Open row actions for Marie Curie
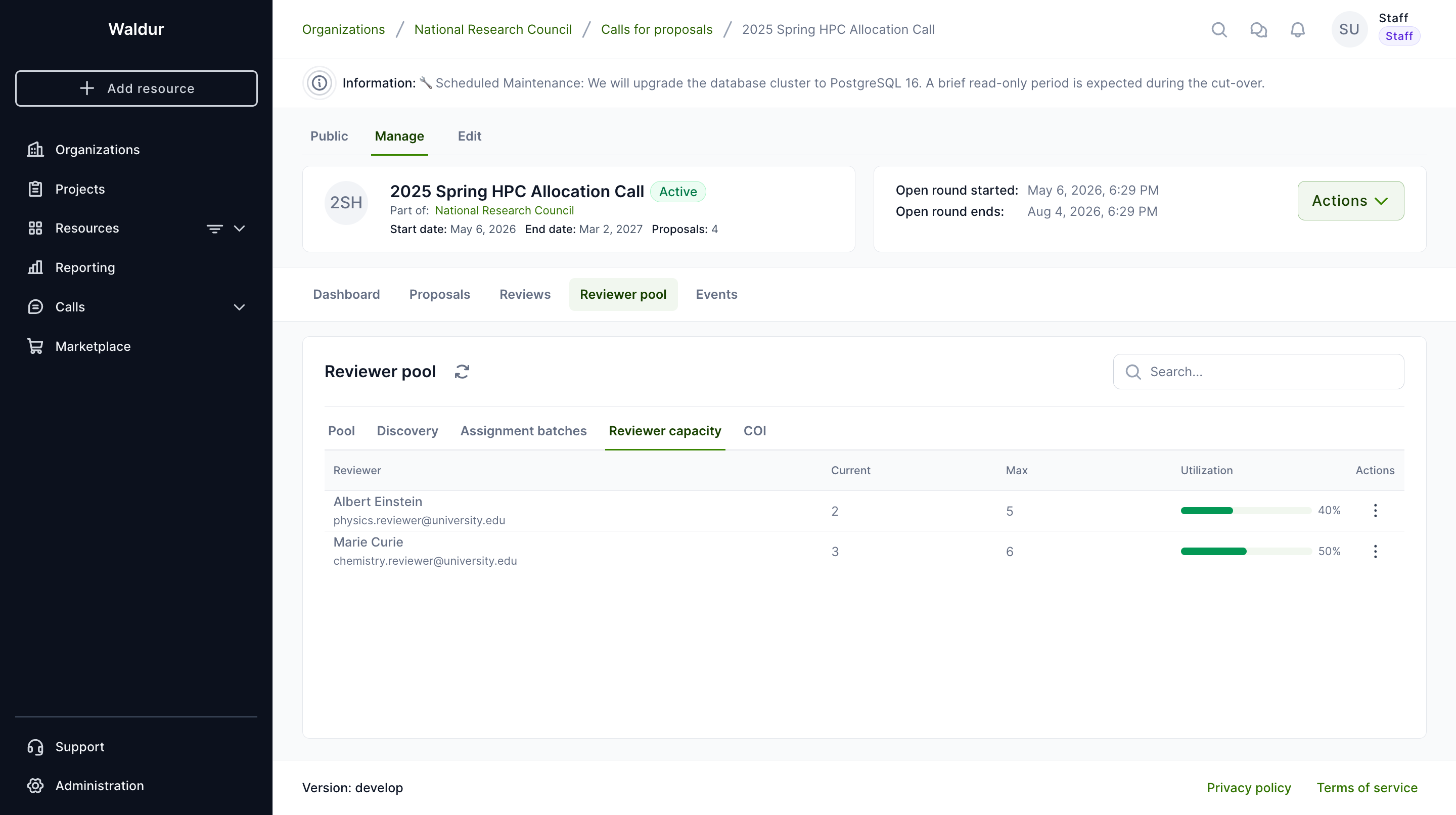This screenshot has height=815, width=1456. [x=1375, y=551]
